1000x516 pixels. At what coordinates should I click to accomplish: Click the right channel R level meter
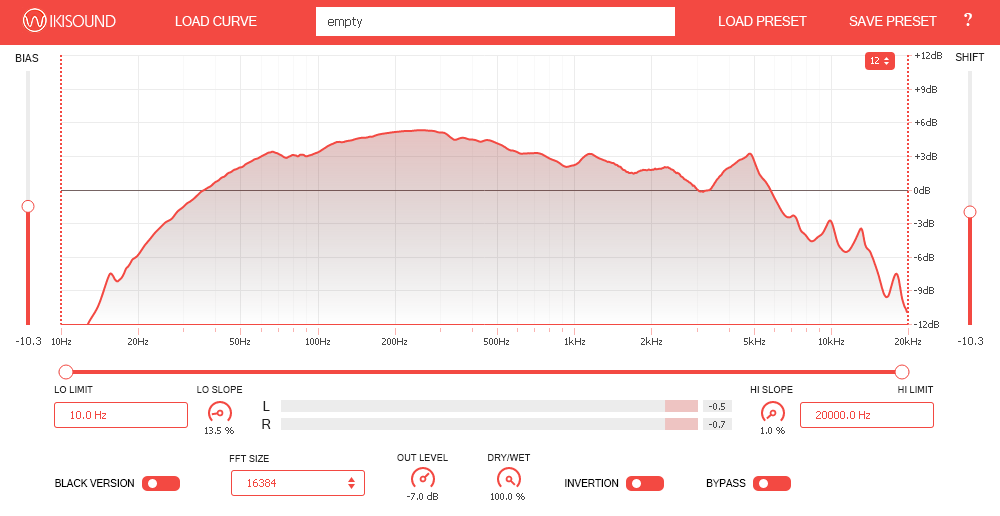pos(490,424)
